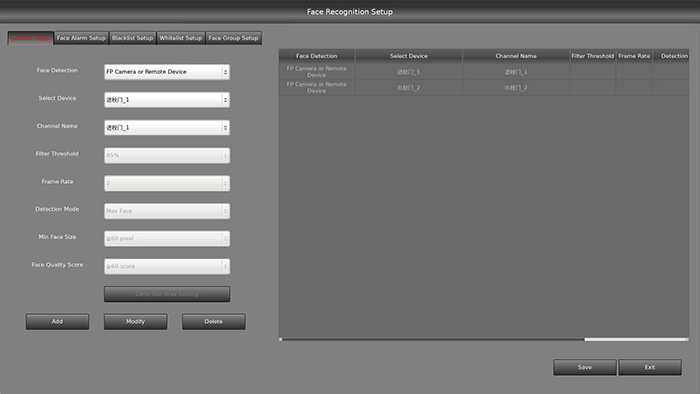
Task: Expand the Detection Mode Max Face dropdown
Action: pos(167,211)
